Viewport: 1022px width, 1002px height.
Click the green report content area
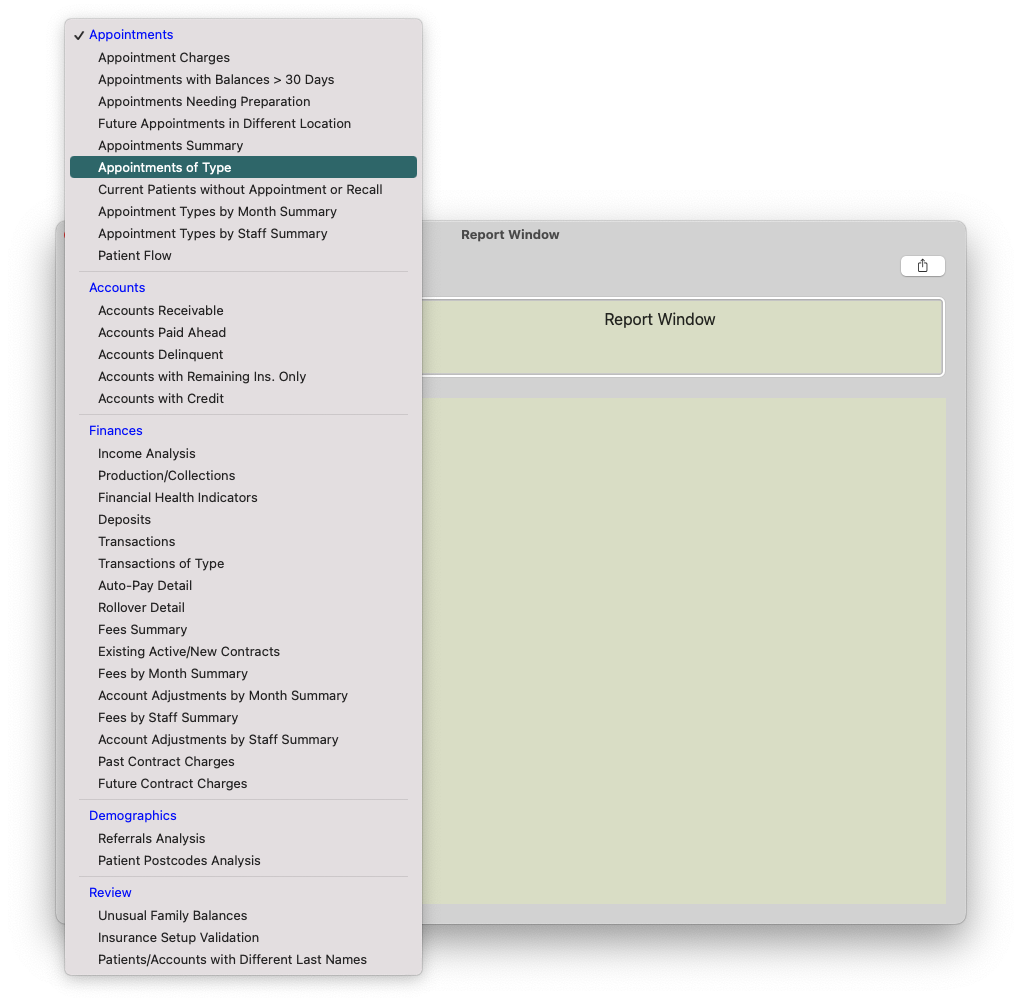point(684,651)
